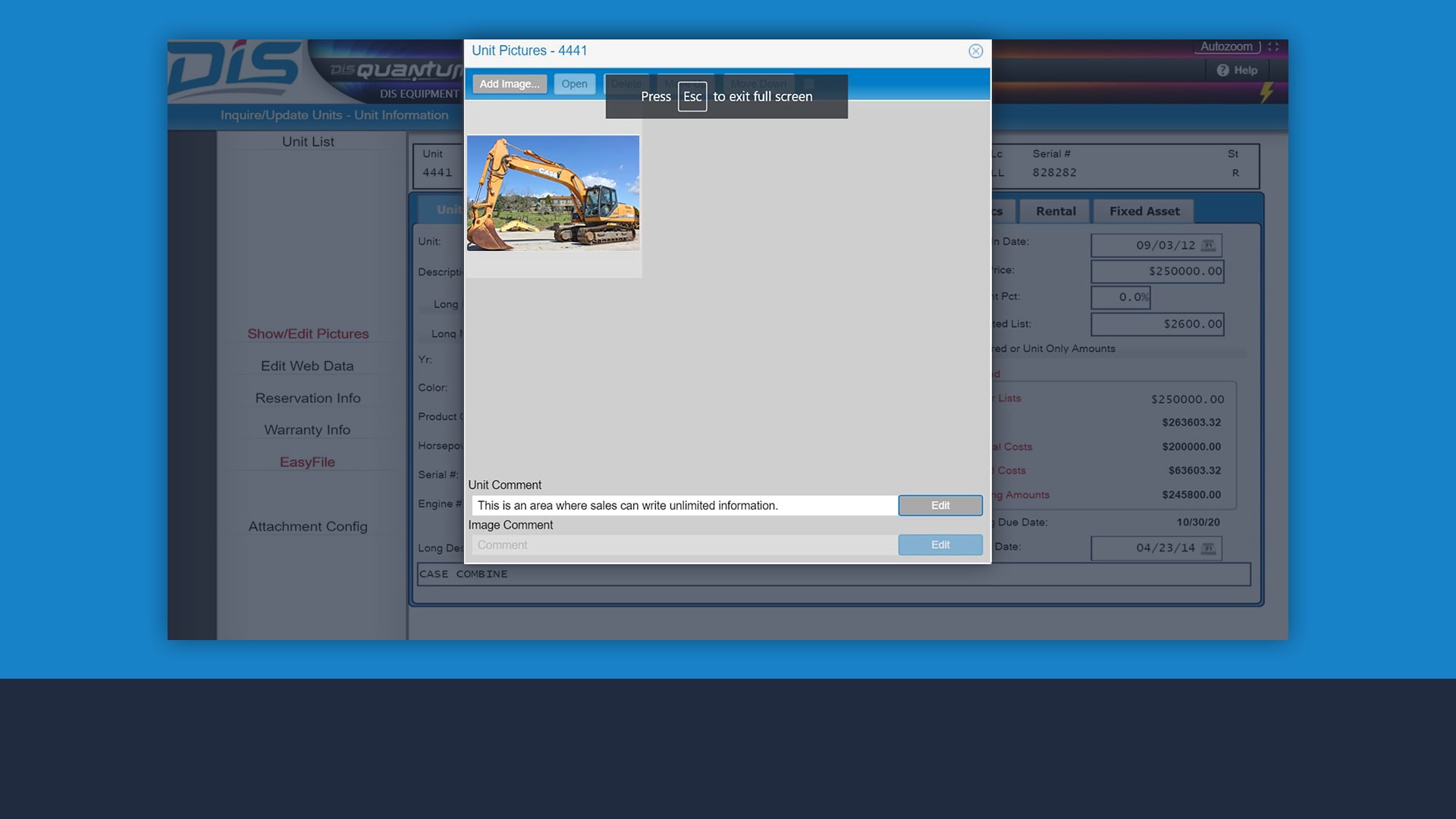Click the Unit Pictures - 4441 dialog title
This screenshot has height=819, width=1456.
point(529,51)
